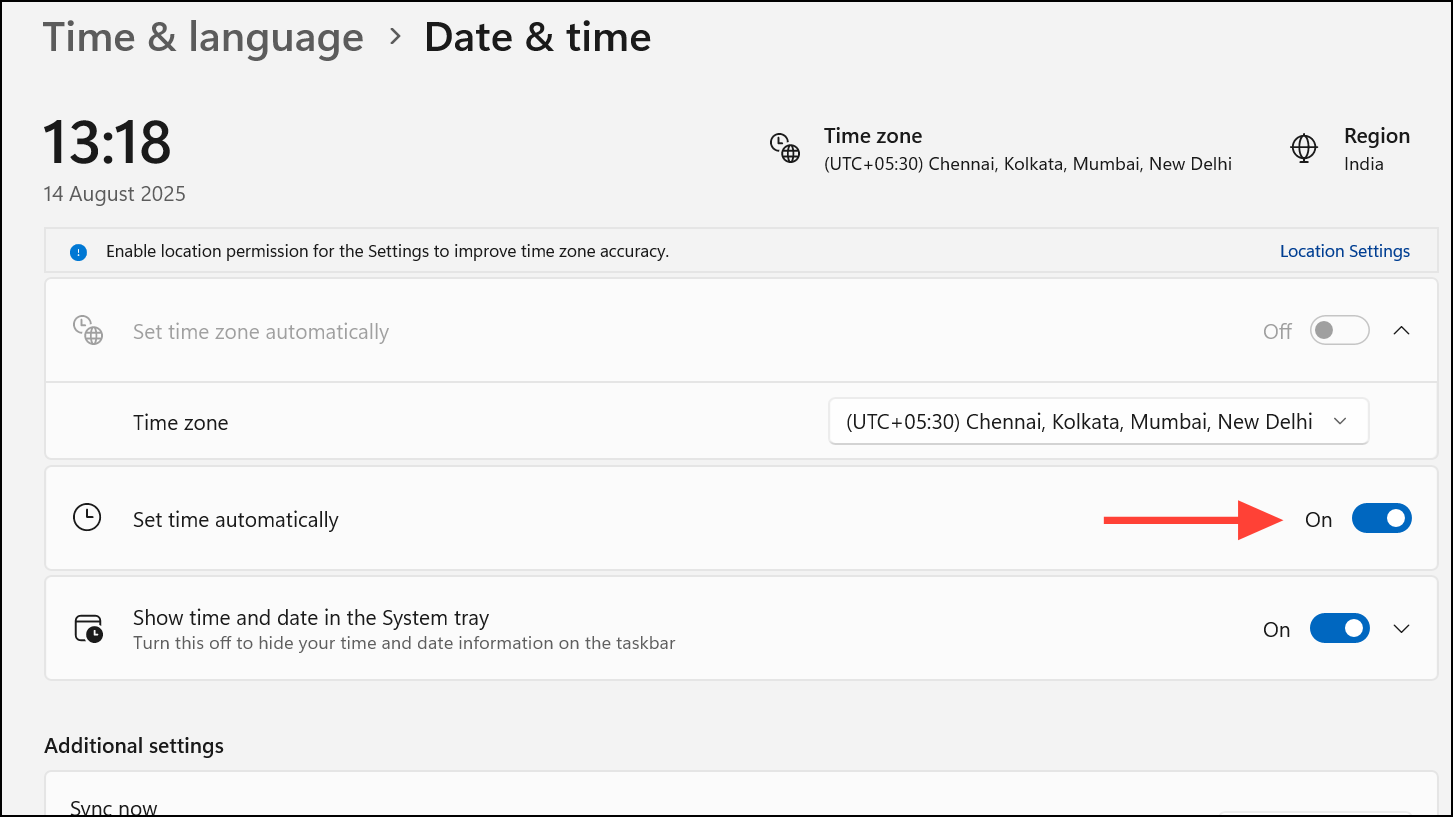Turn off the Set time automatically switch
The height and width of the screenshot is (817, 1453).
point(1381,518)
